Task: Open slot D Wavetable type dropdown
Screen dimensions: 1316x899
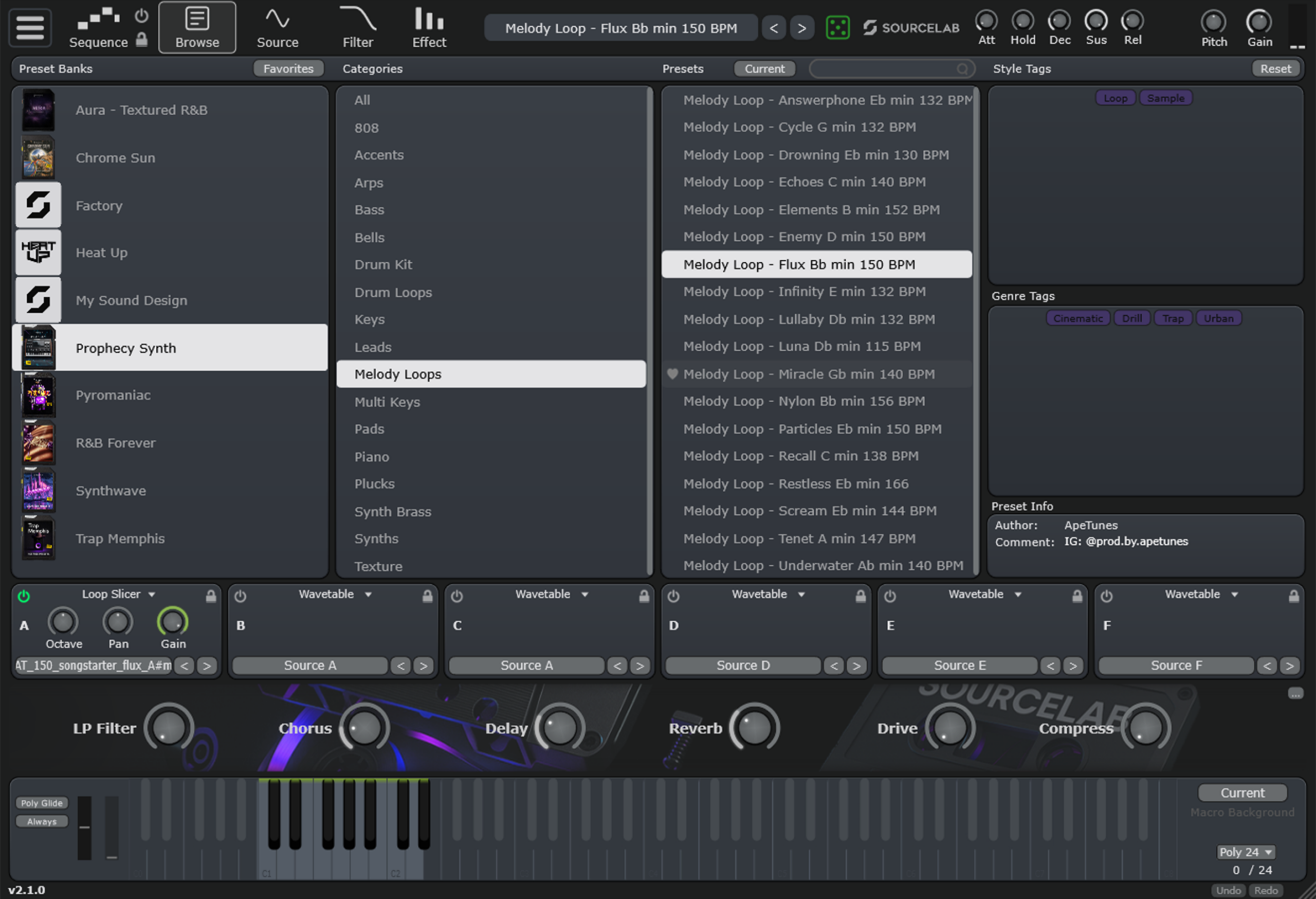Action: 769,594
